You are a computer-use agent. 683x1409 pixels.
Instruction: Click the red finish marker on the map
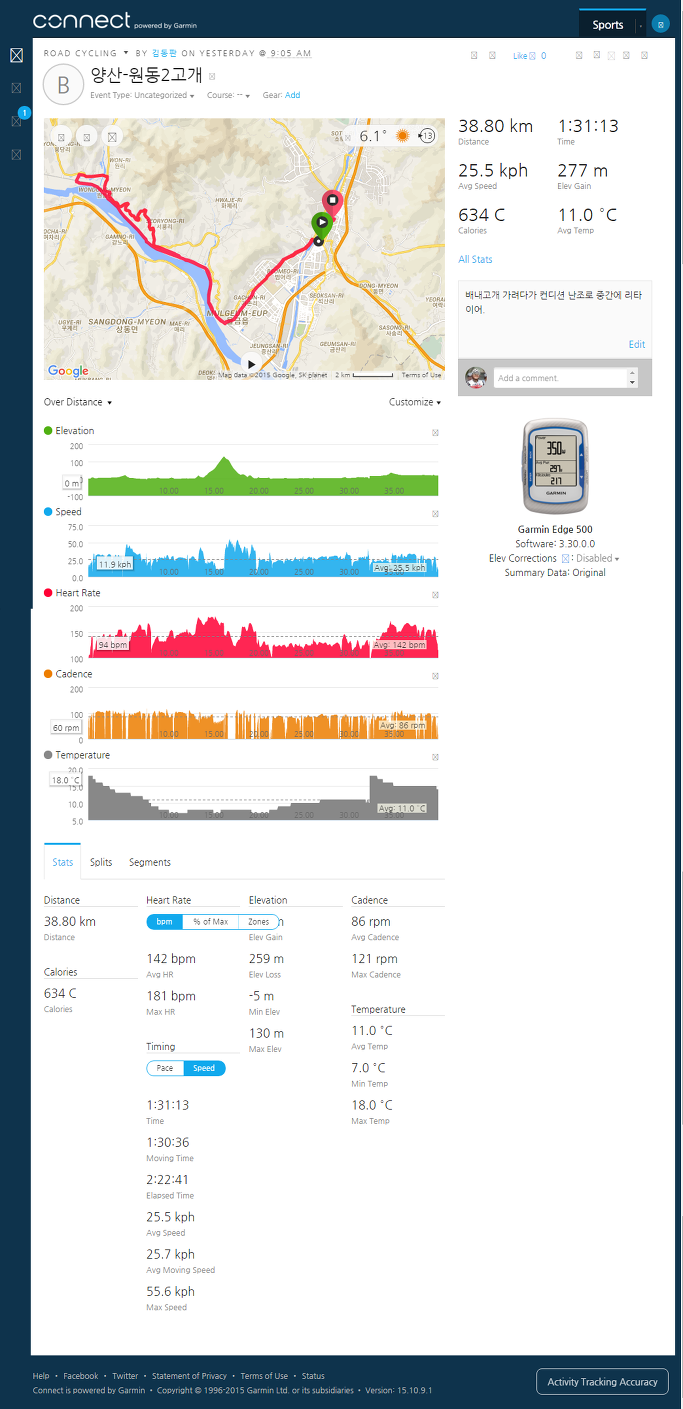[333, 203]
